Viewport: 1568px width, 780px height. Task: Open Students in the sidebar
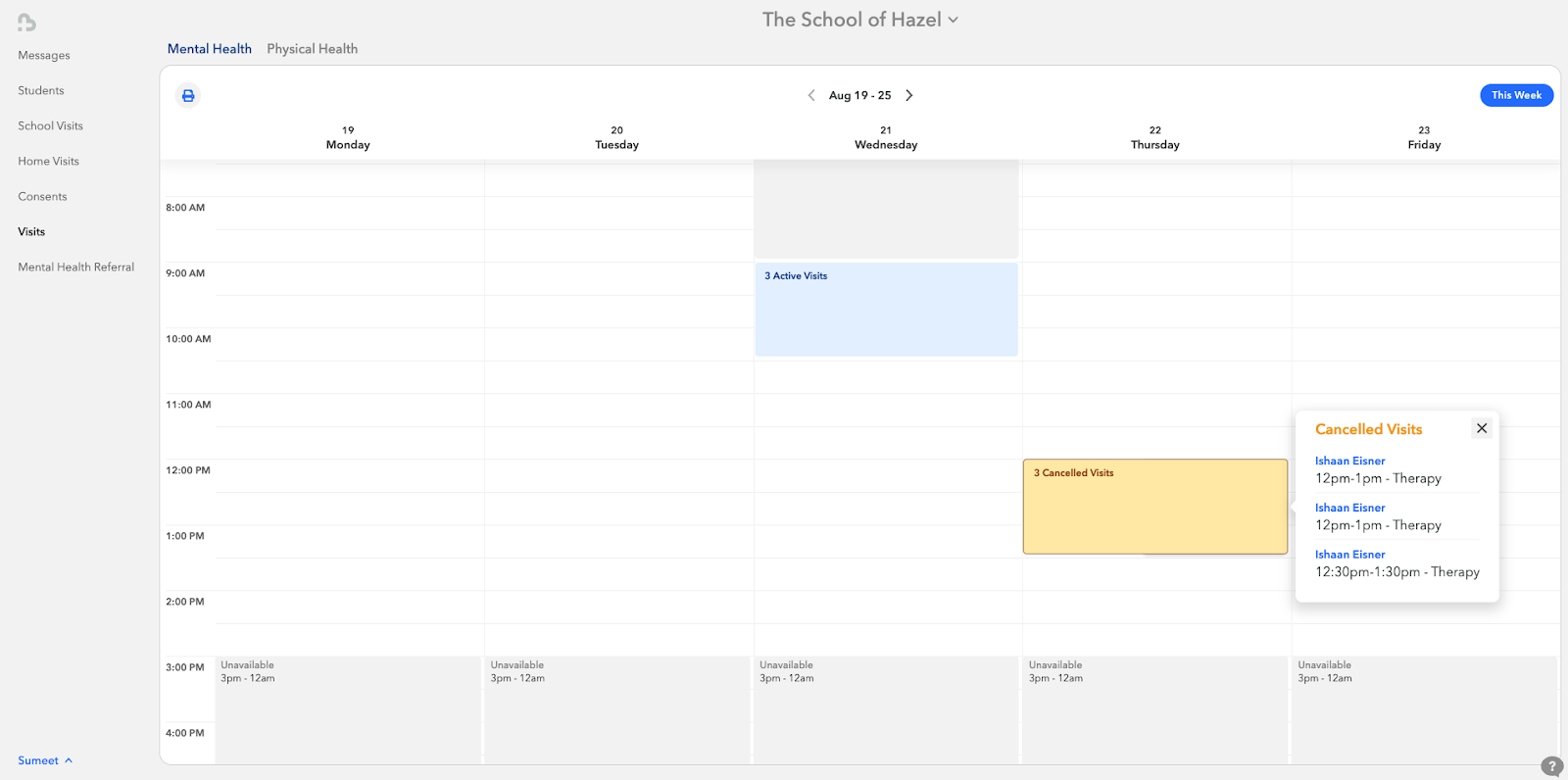tap(41, 91)
